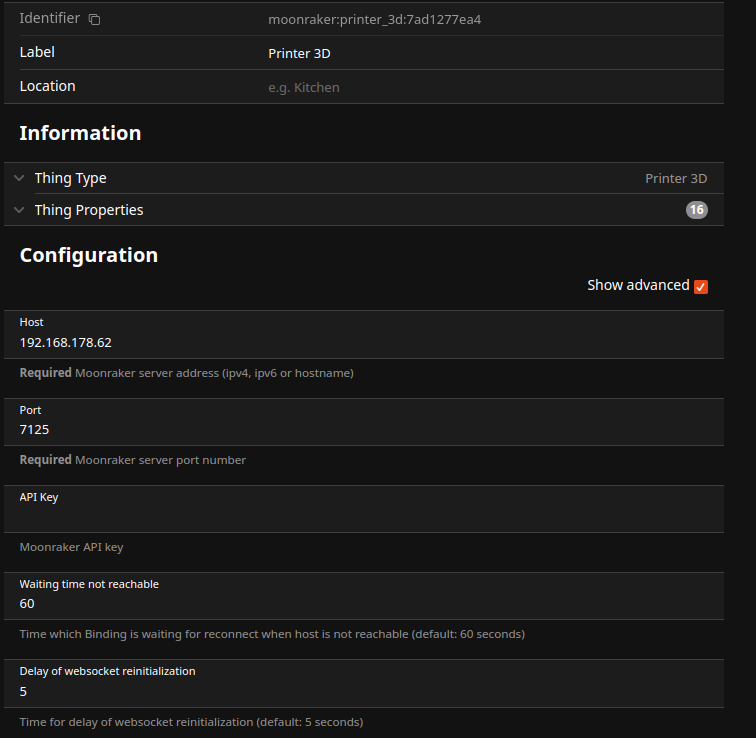Click the Thing Properties row label

coord(89,210)
